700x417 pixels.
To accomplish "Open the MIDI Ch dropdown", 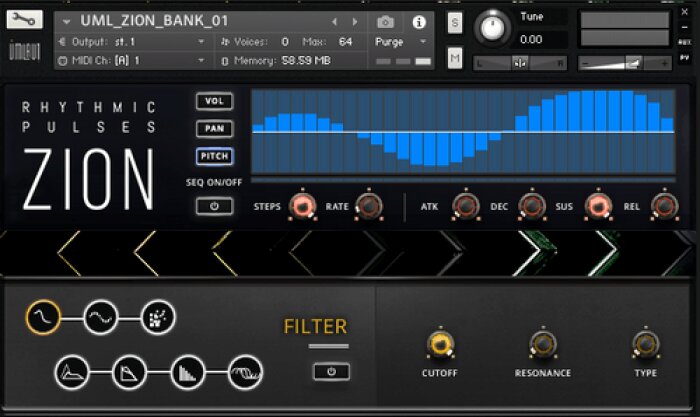I will pyautogui.click(x=201, y=60).
